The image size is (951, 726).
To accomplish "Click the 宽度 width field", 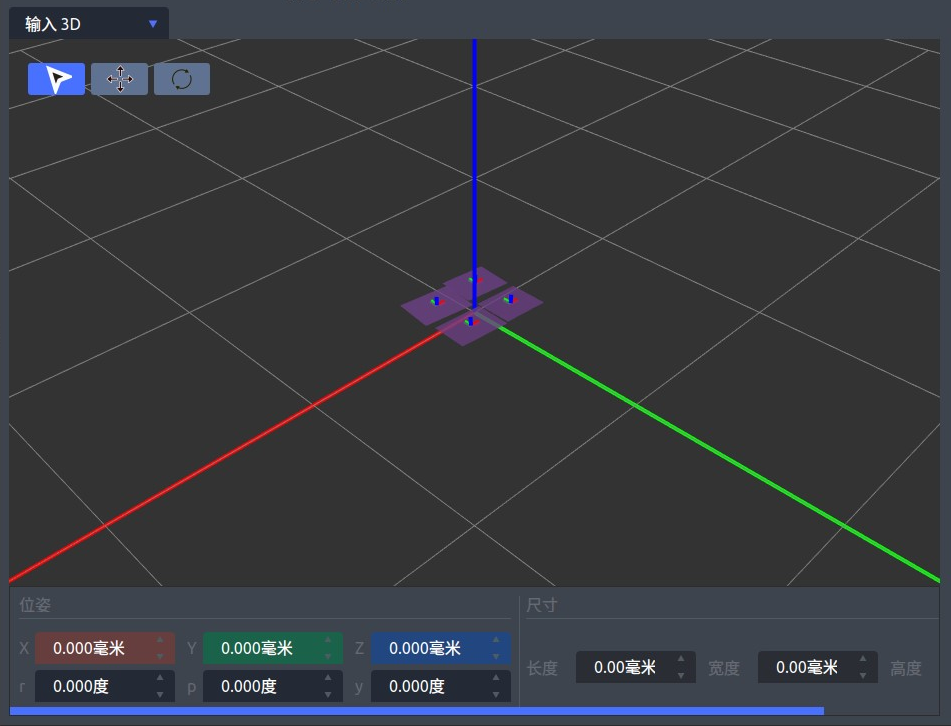I will tap(818, 667).
